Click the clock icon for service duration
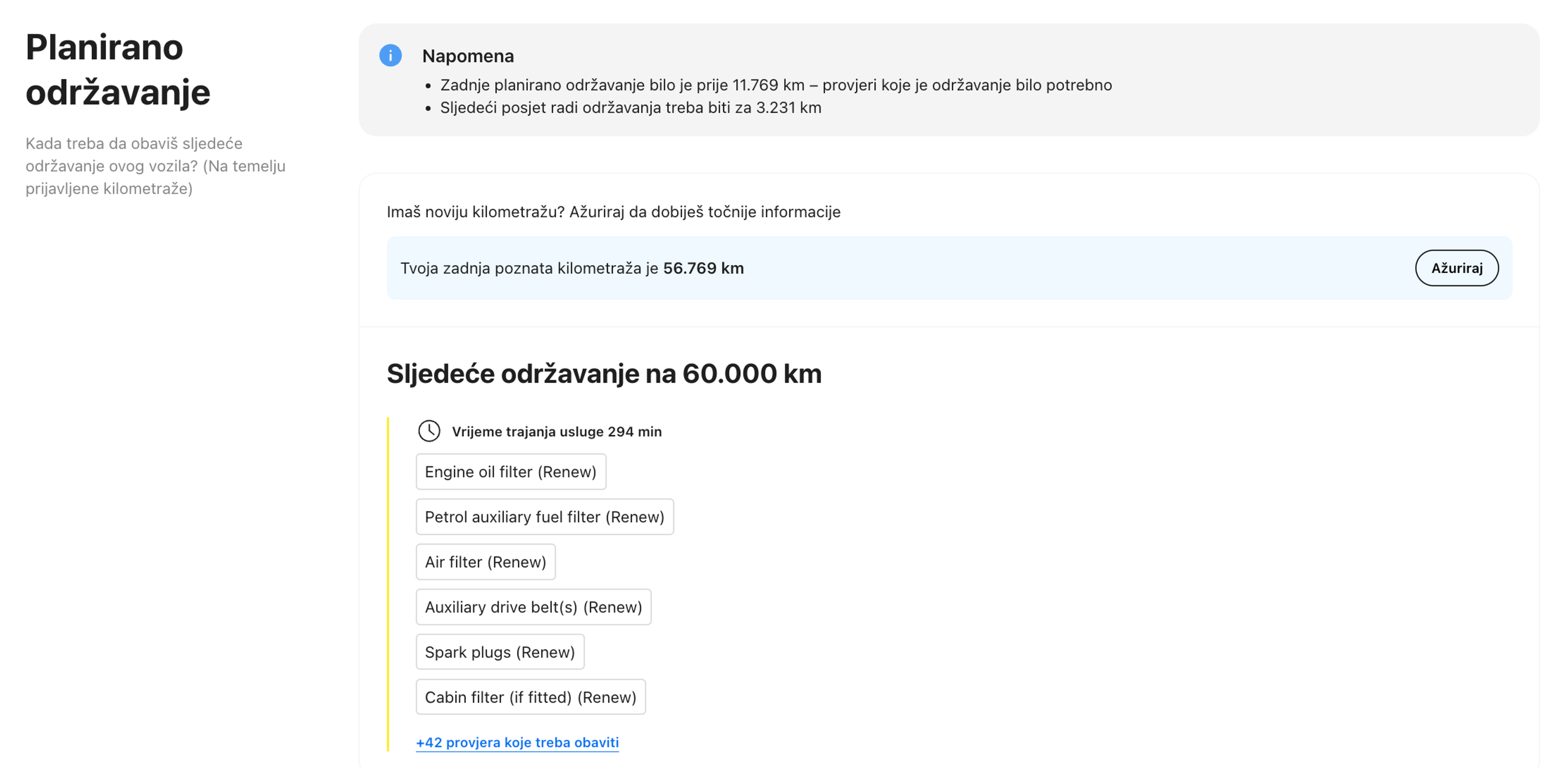This screenshot has width=1568, height=768. [429, 431]
